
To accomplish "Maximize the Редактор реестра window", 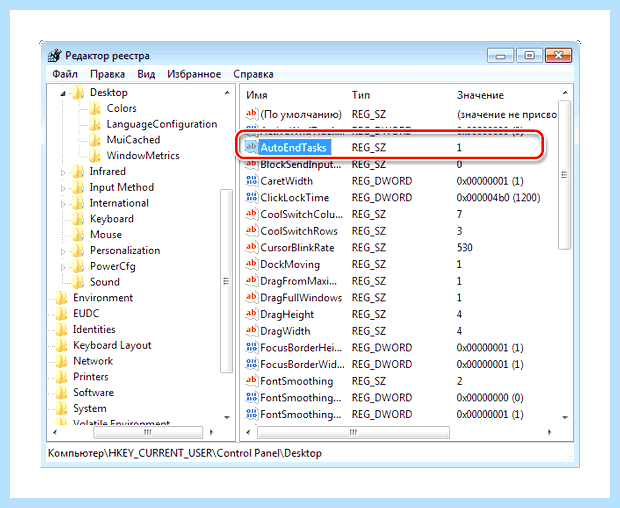I will [x=529, y=55].
